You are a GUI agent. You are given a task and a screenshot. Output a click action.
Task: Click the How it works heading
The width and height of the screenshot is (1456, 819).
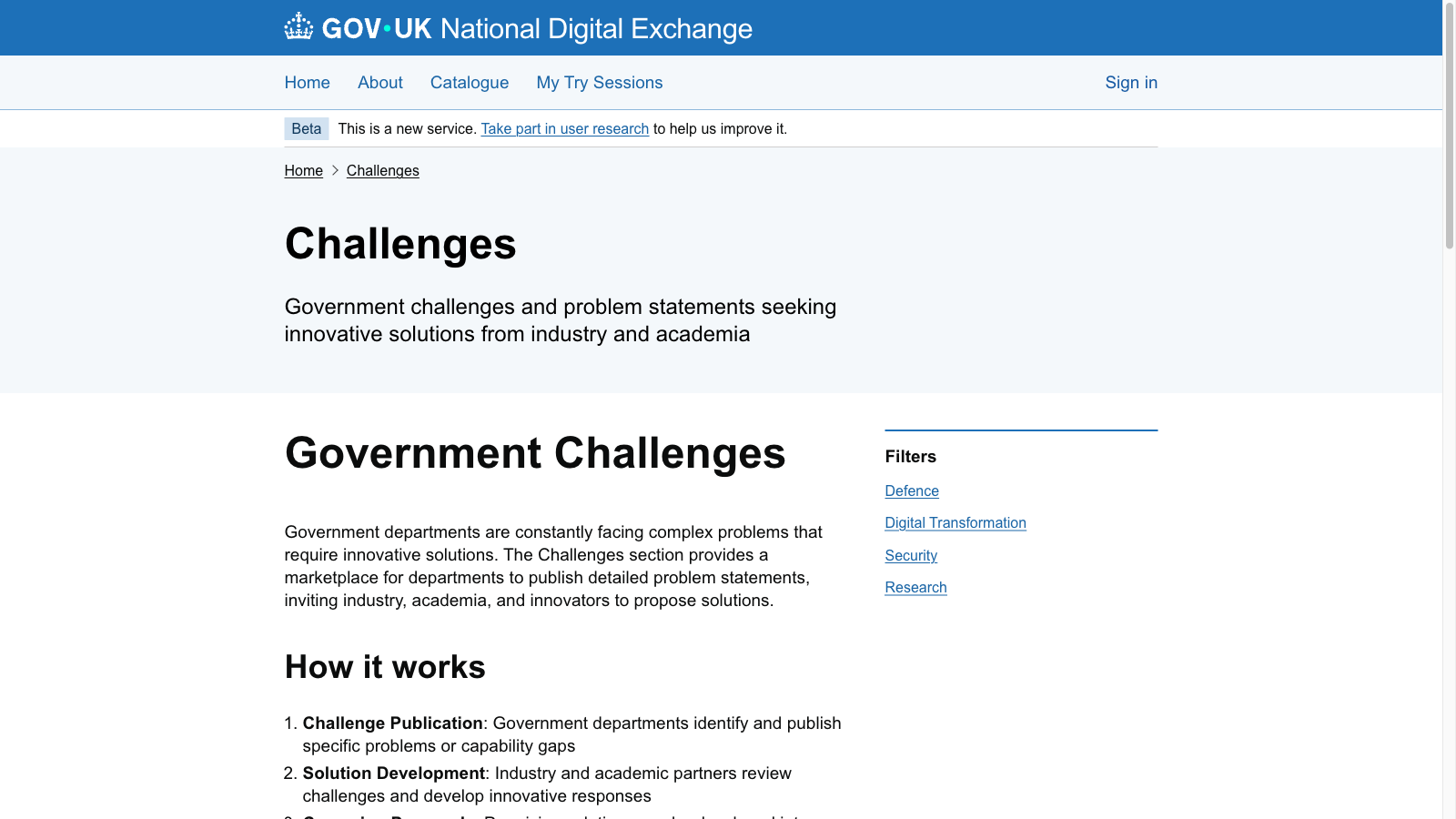(385, 667)
